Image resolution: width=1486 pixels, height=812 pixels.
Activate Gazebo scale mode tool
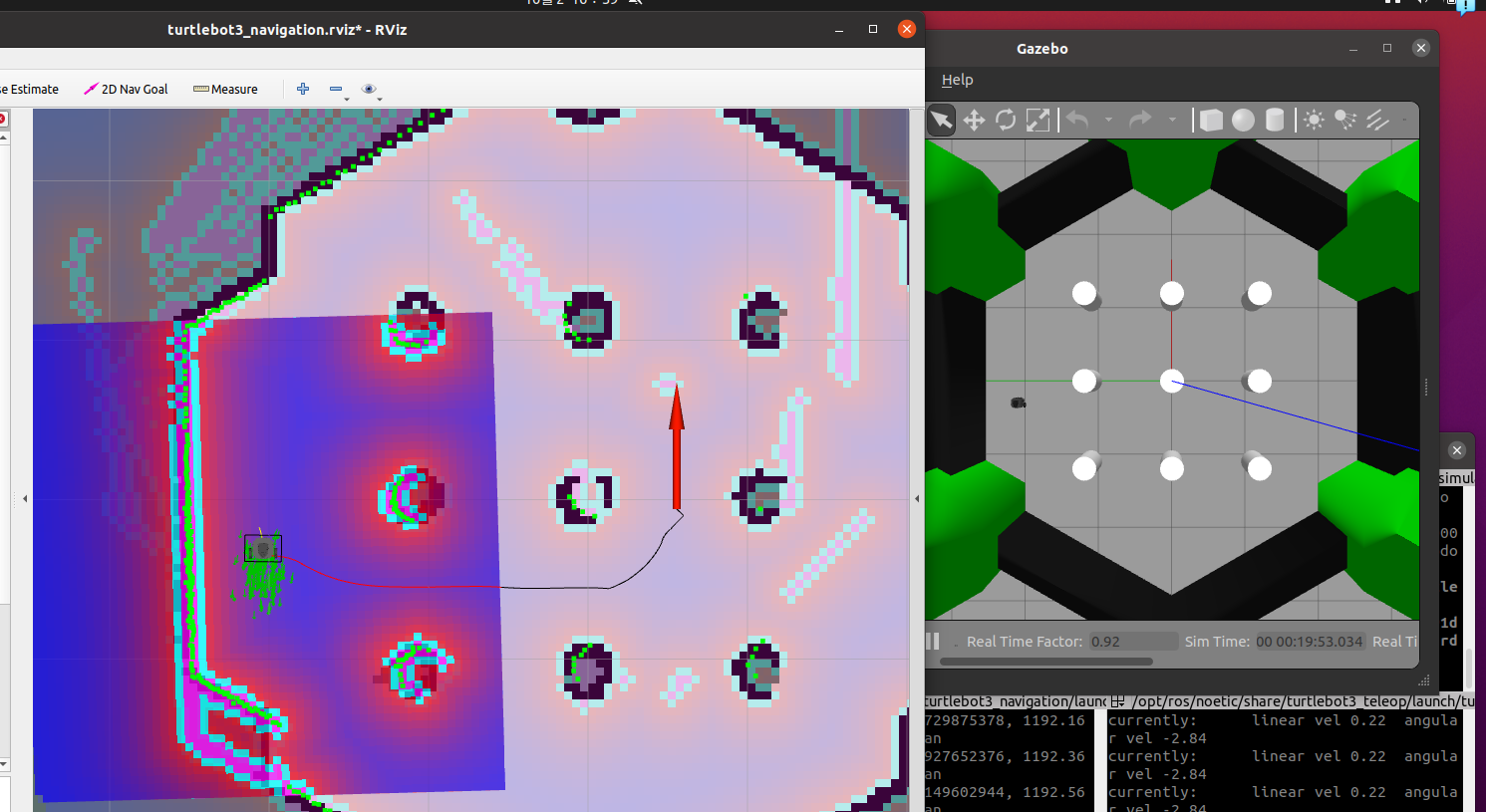pyautogui.click(x=1038, y=121)
